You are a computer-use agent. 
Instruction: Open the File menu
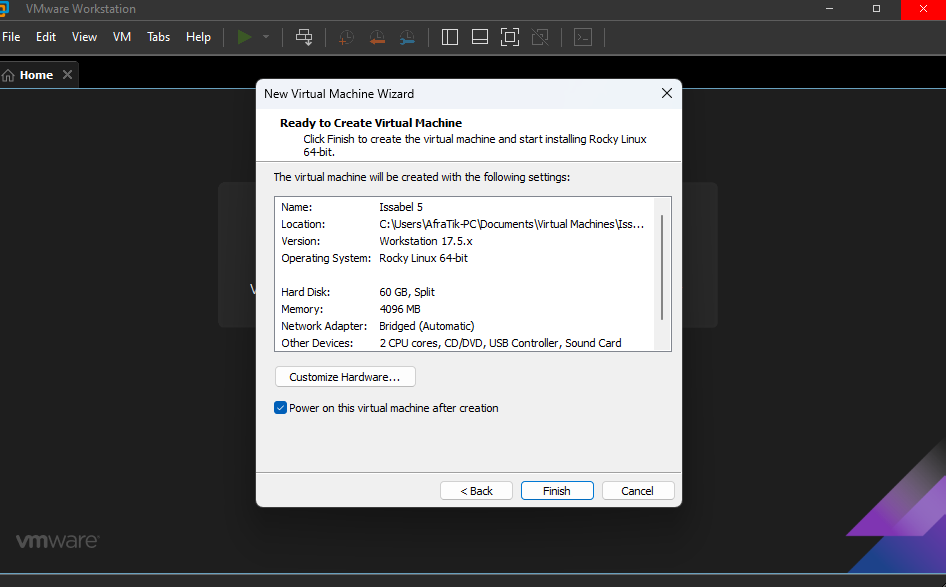pyautogui.click(x=11, y=37)
